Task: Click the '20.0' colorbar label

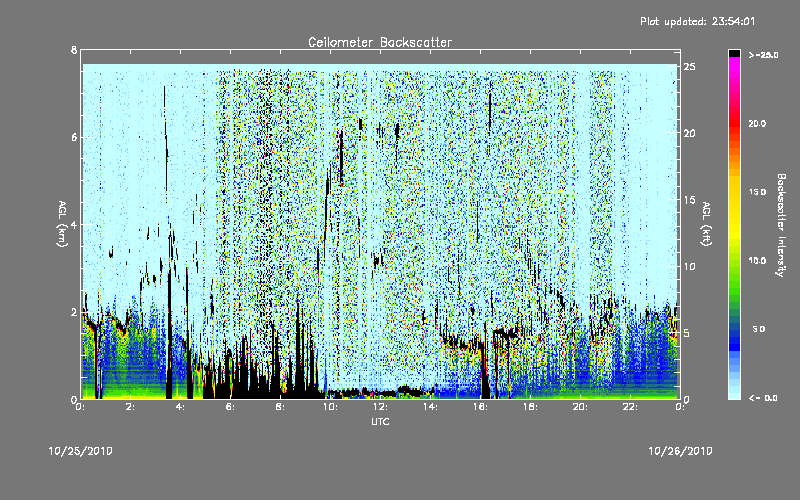Action: [x=758, y=123]
